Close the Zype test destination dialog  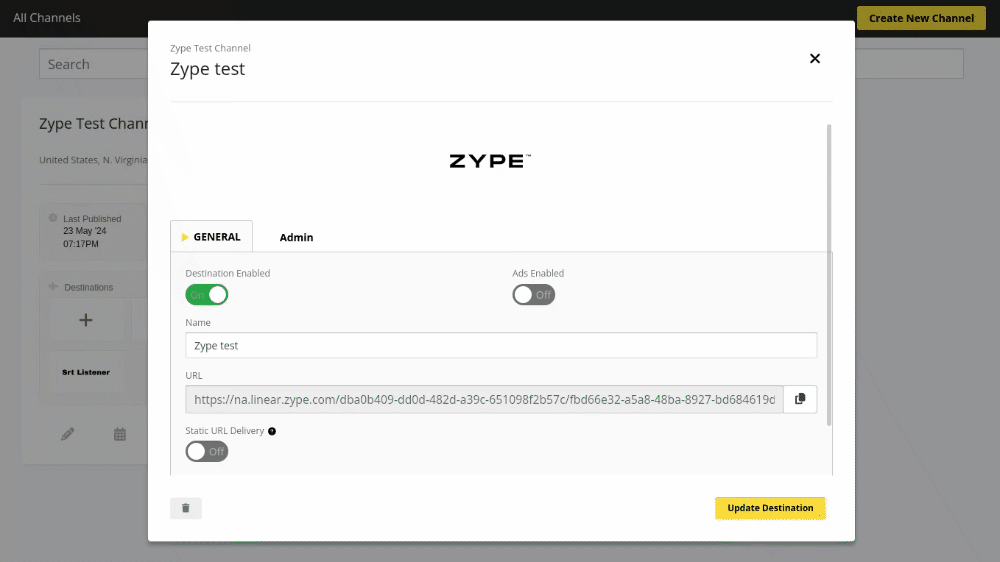click(x=814, y=59)
